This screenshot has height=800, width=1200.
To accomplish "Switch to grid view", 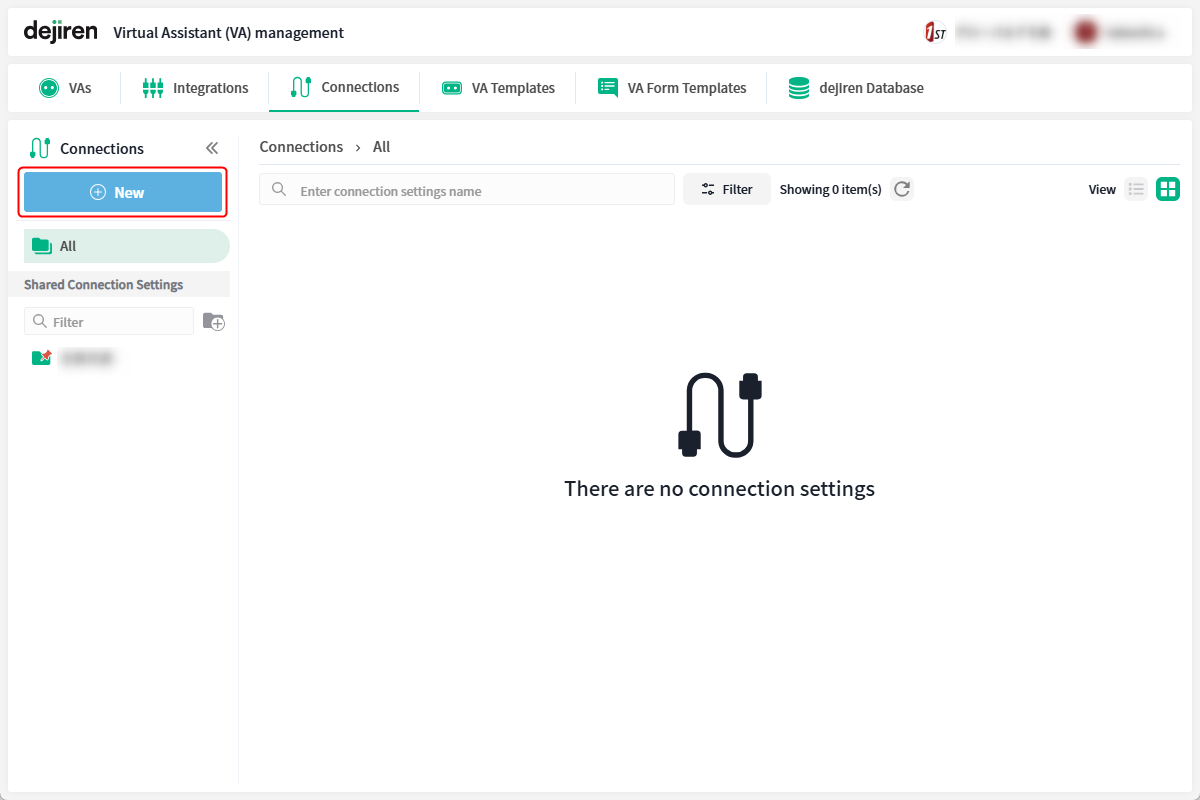I will (x=1168, y=189).
